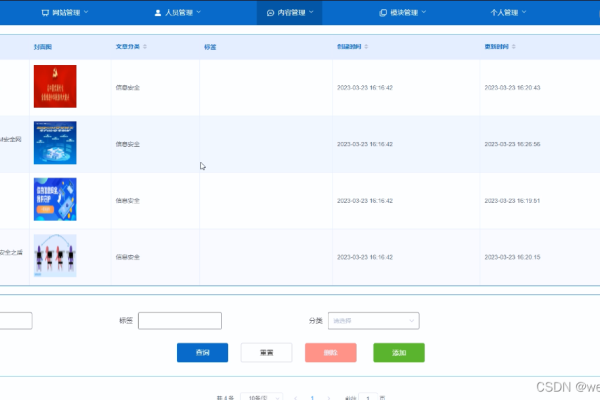Viewport: 600px width, 400px height.
Task: Click update time 2023-03-23 16:20:43
Action: point(512,88)
